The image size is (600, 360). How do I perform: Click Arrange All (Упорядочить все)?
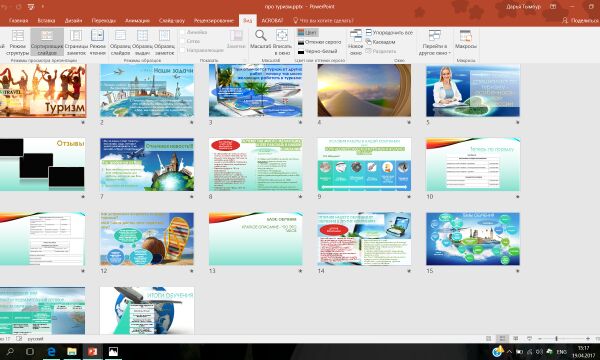[x=389, y=33]
